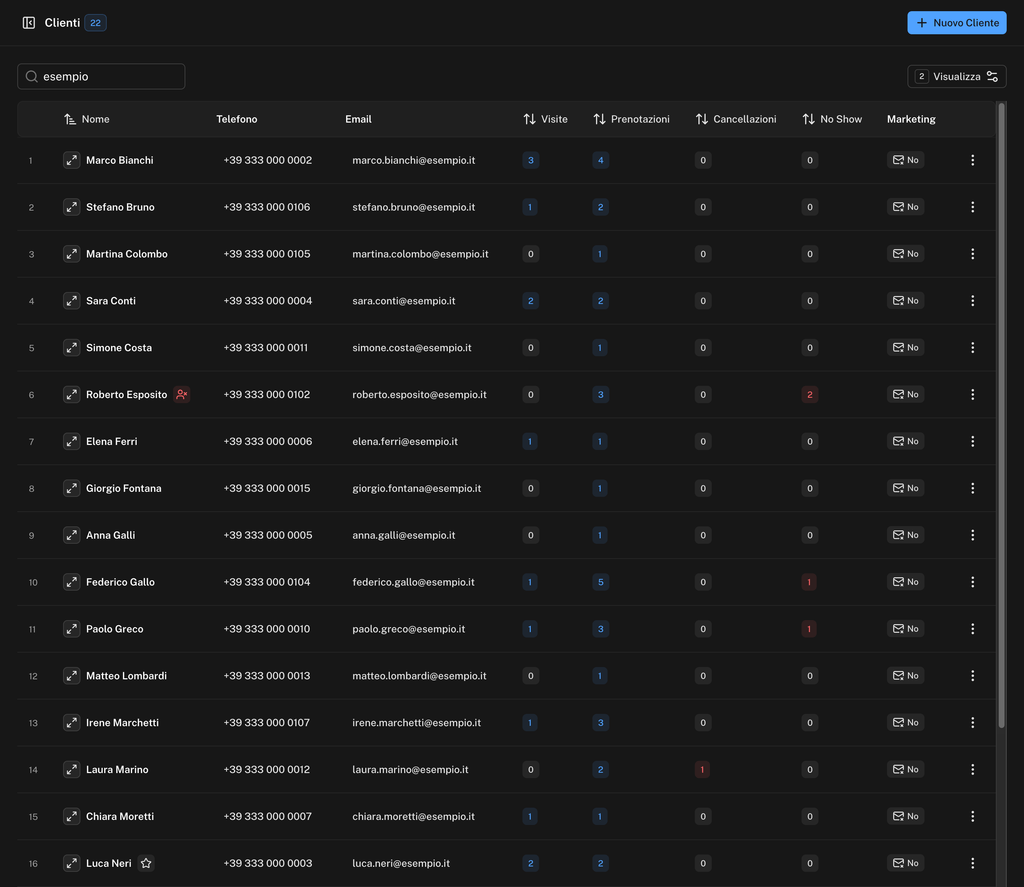Toggle marketing status for Stefano Bruno

coord(905,207)
